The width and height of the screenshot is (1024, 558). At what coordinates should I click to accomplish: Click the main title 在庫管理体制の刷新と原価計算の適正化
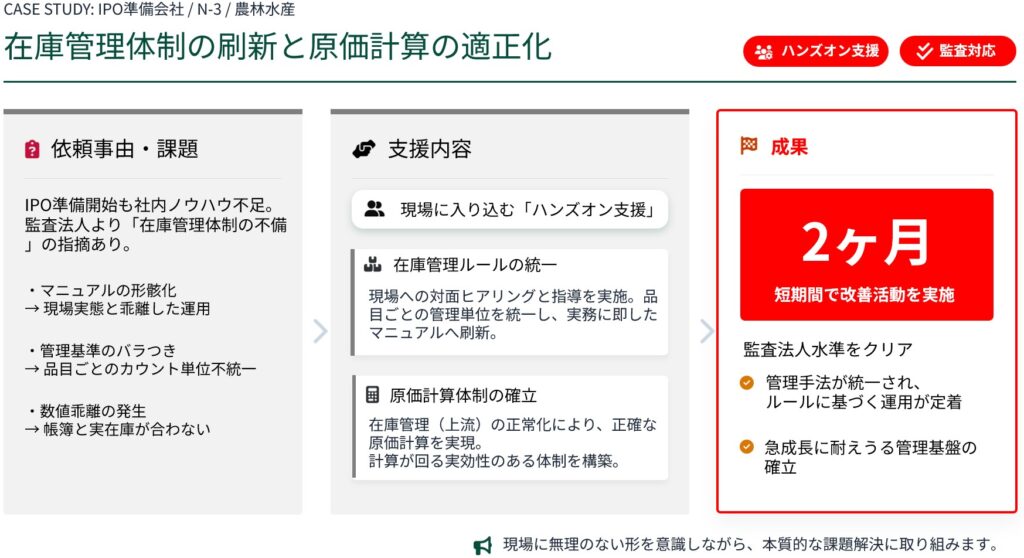[278, 47]
